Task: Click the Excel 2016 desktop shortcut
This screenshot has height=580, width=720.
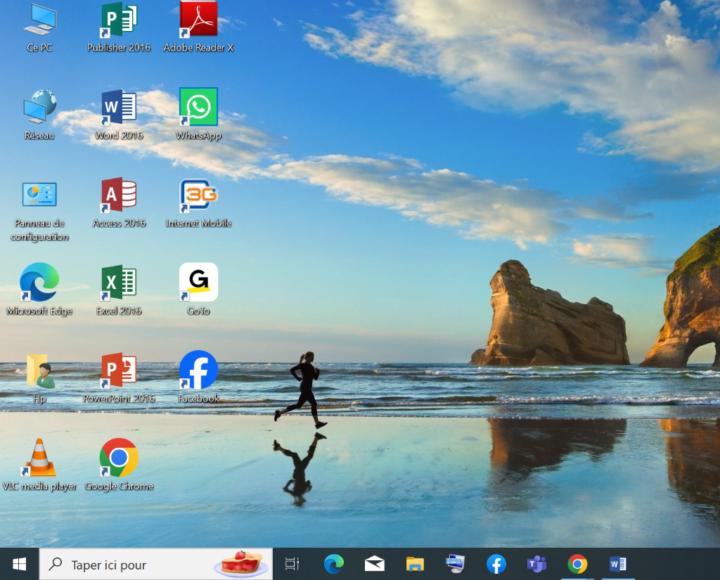Action: pos(118,283)
